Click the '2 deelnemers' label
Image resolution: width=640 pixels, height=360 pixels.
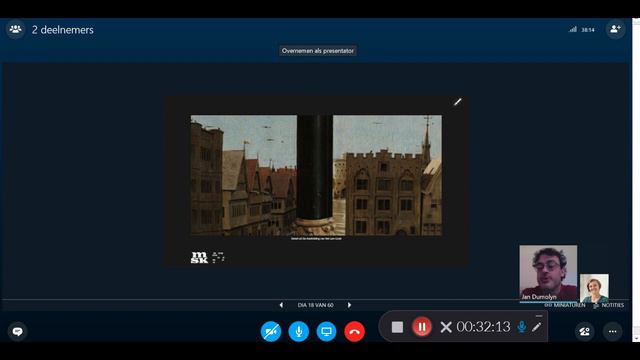click(63, 30)
